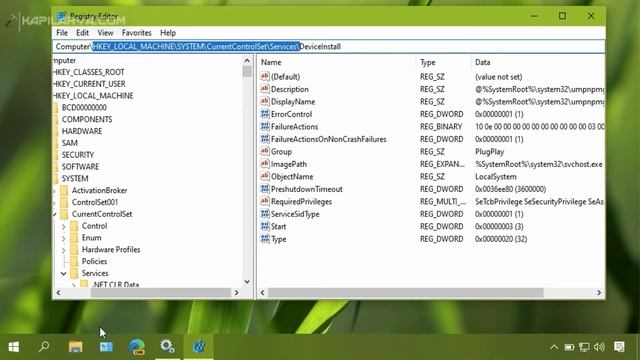Select the BCD00000000 key

tap(84, 108)
